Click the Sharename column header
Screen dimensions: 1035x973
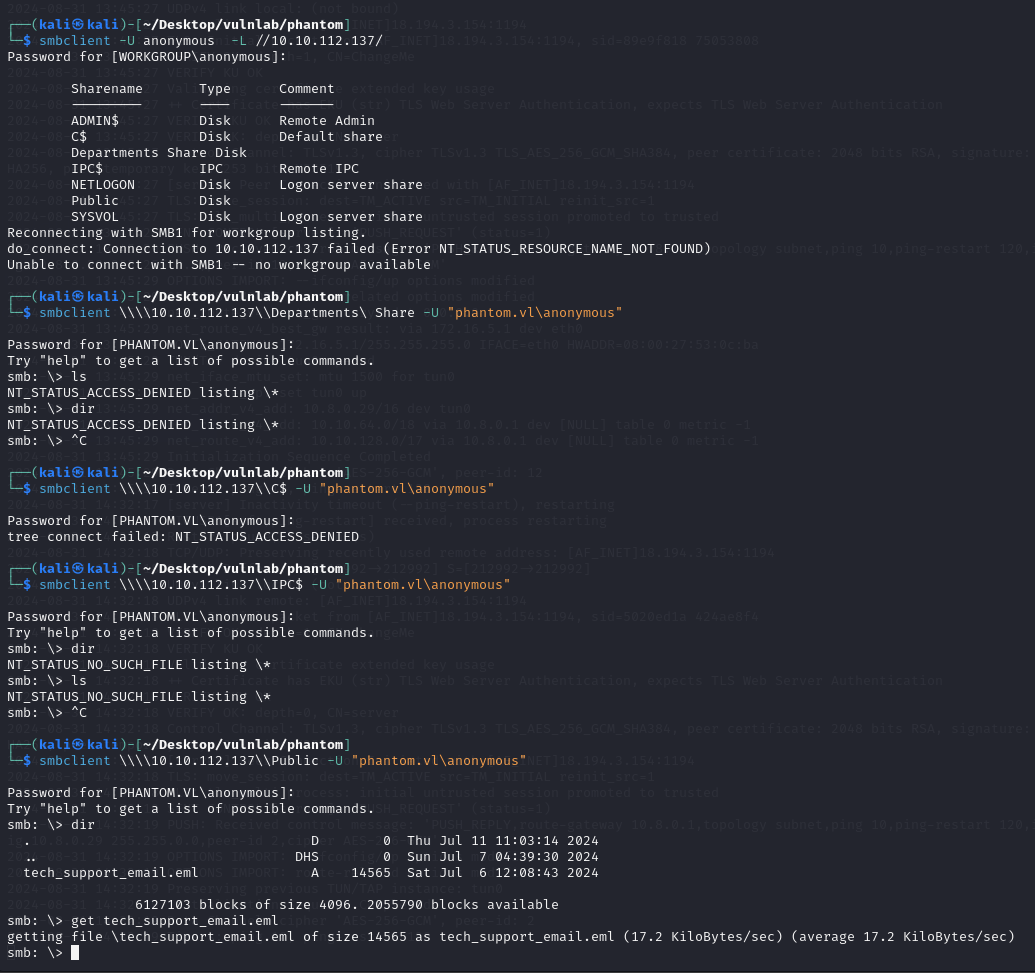click(106, 89)
